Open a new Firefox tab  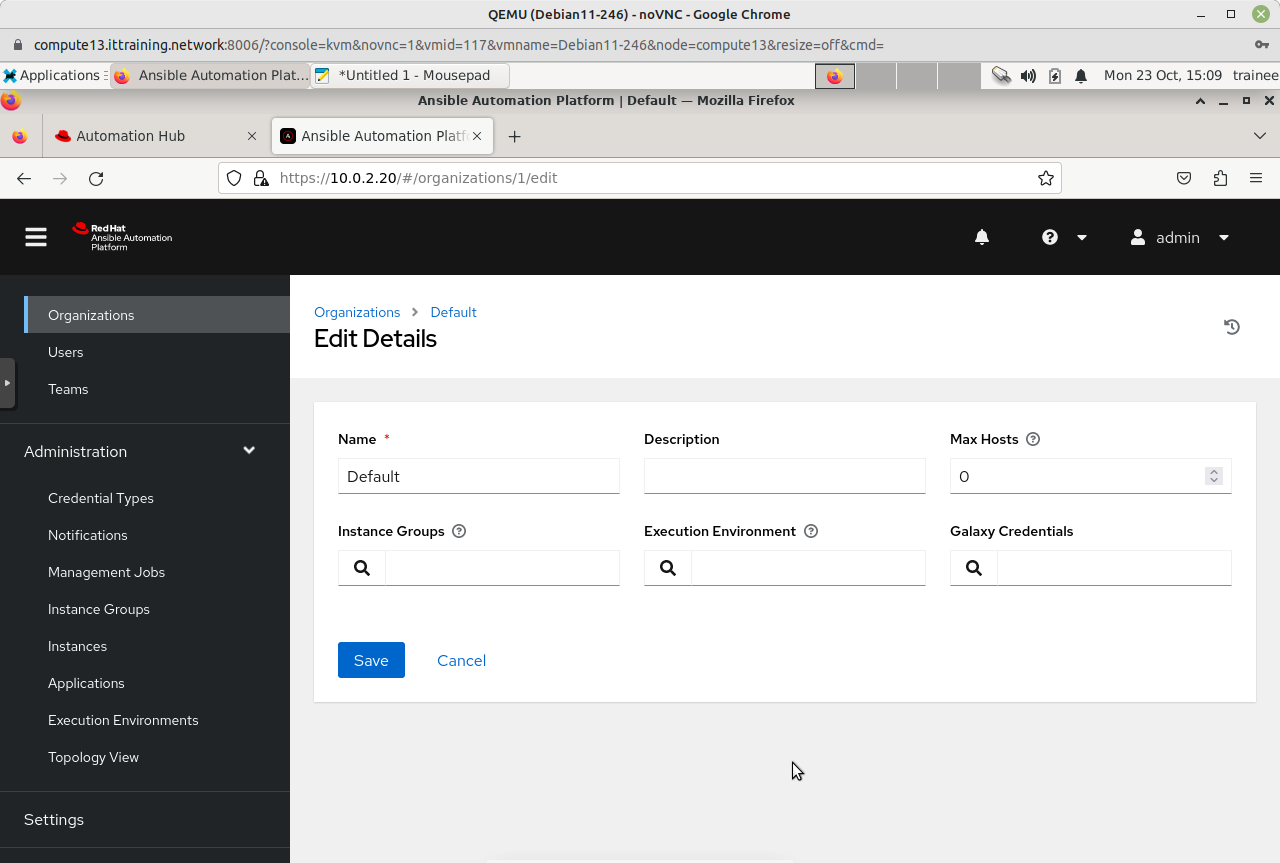click(514, 136)
